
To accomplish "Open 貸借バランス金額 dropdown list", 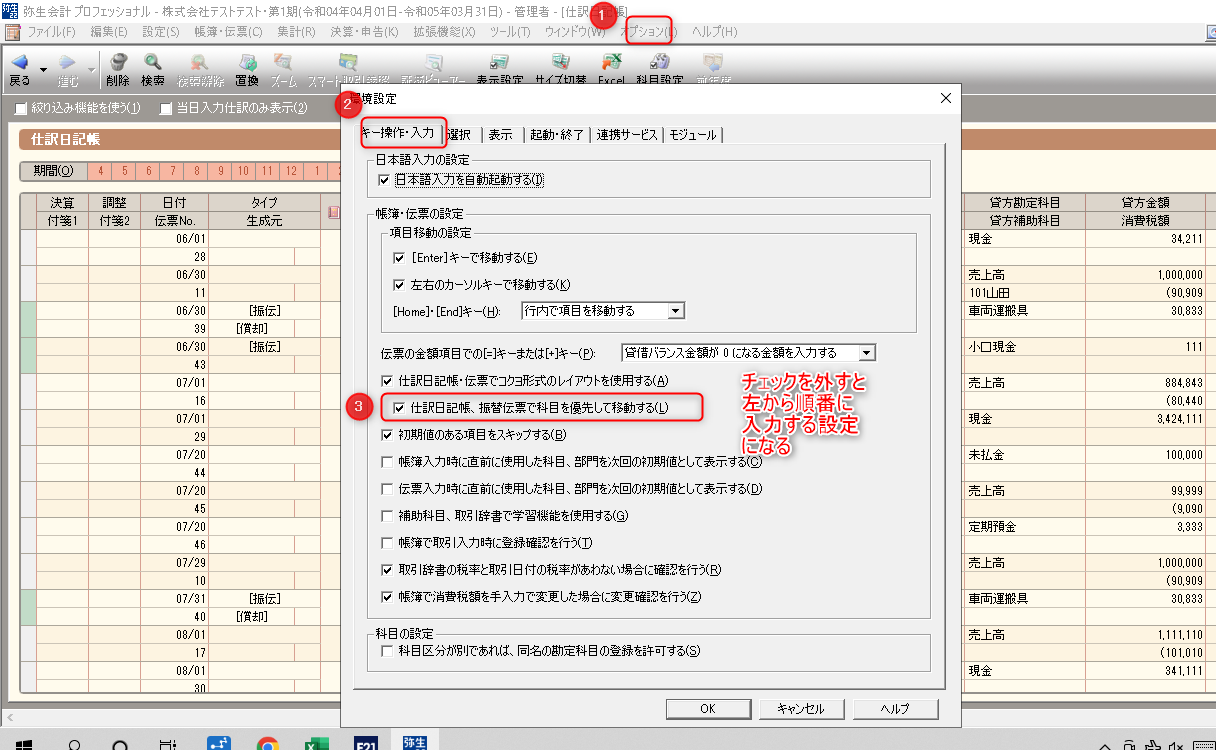I will (x=867, y=352).
